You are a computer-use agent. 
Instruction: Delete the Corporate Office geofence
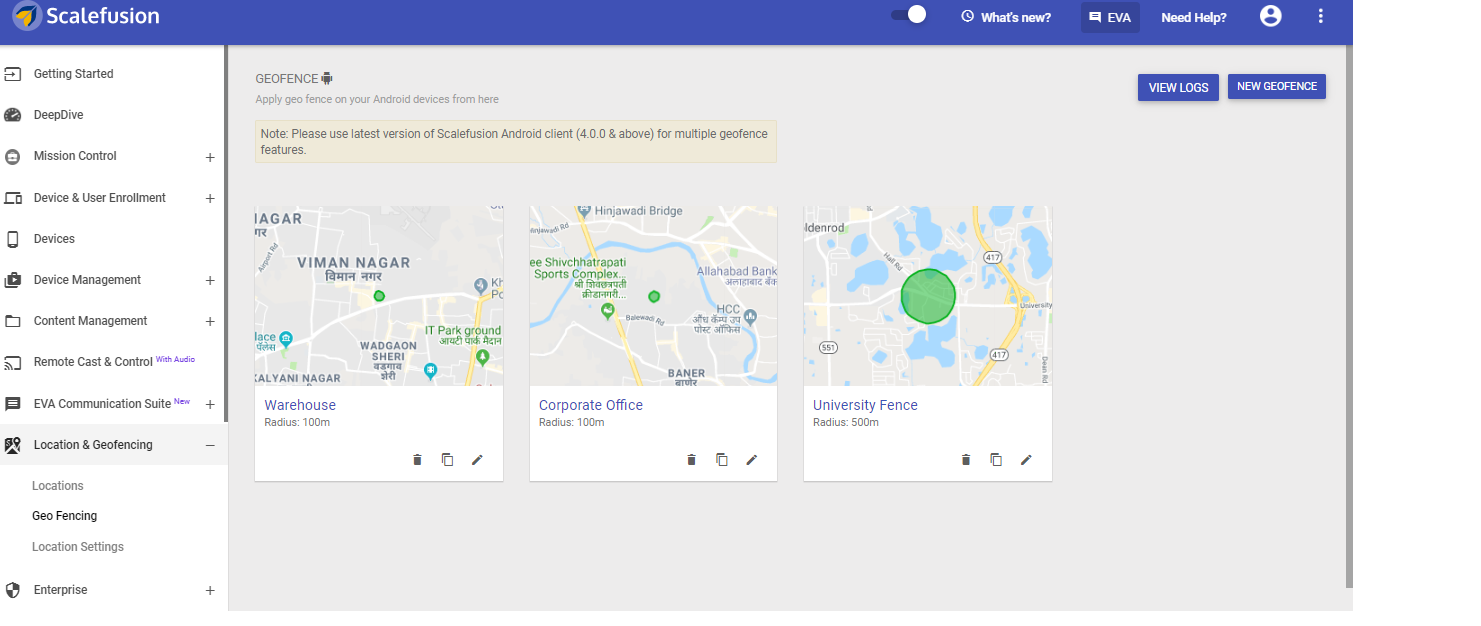(x=691, y=460)
